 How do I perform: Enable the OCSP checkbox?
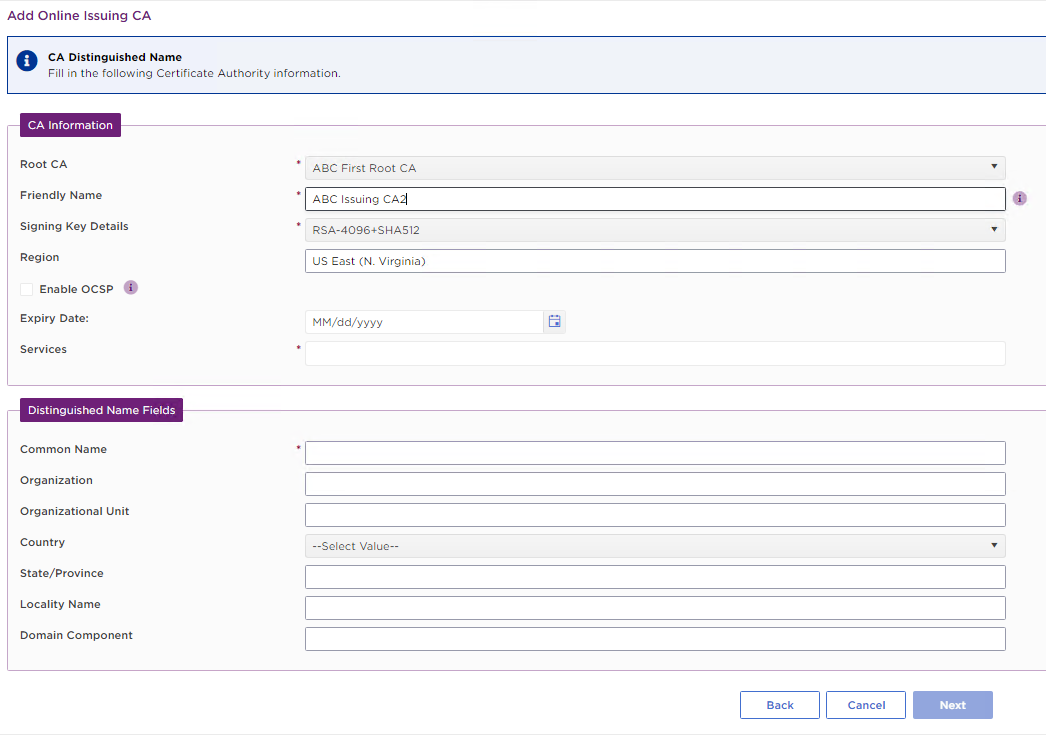pyautogui.click(x=27, y=290)
